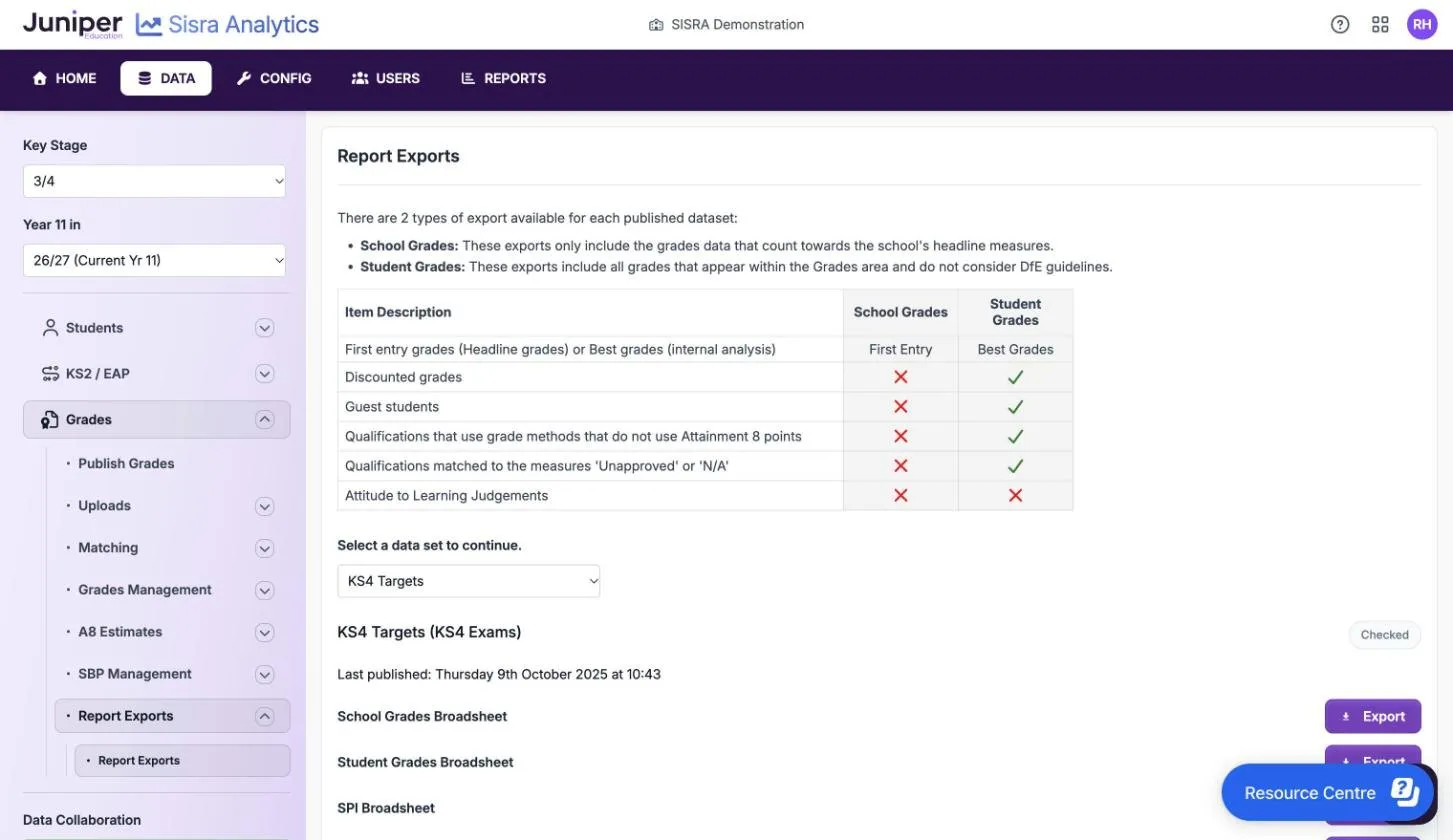This screenshot has width=1453, height=840.
Task: Select the DATA tab
Action: pyautogui.click(x=166, y=78)
